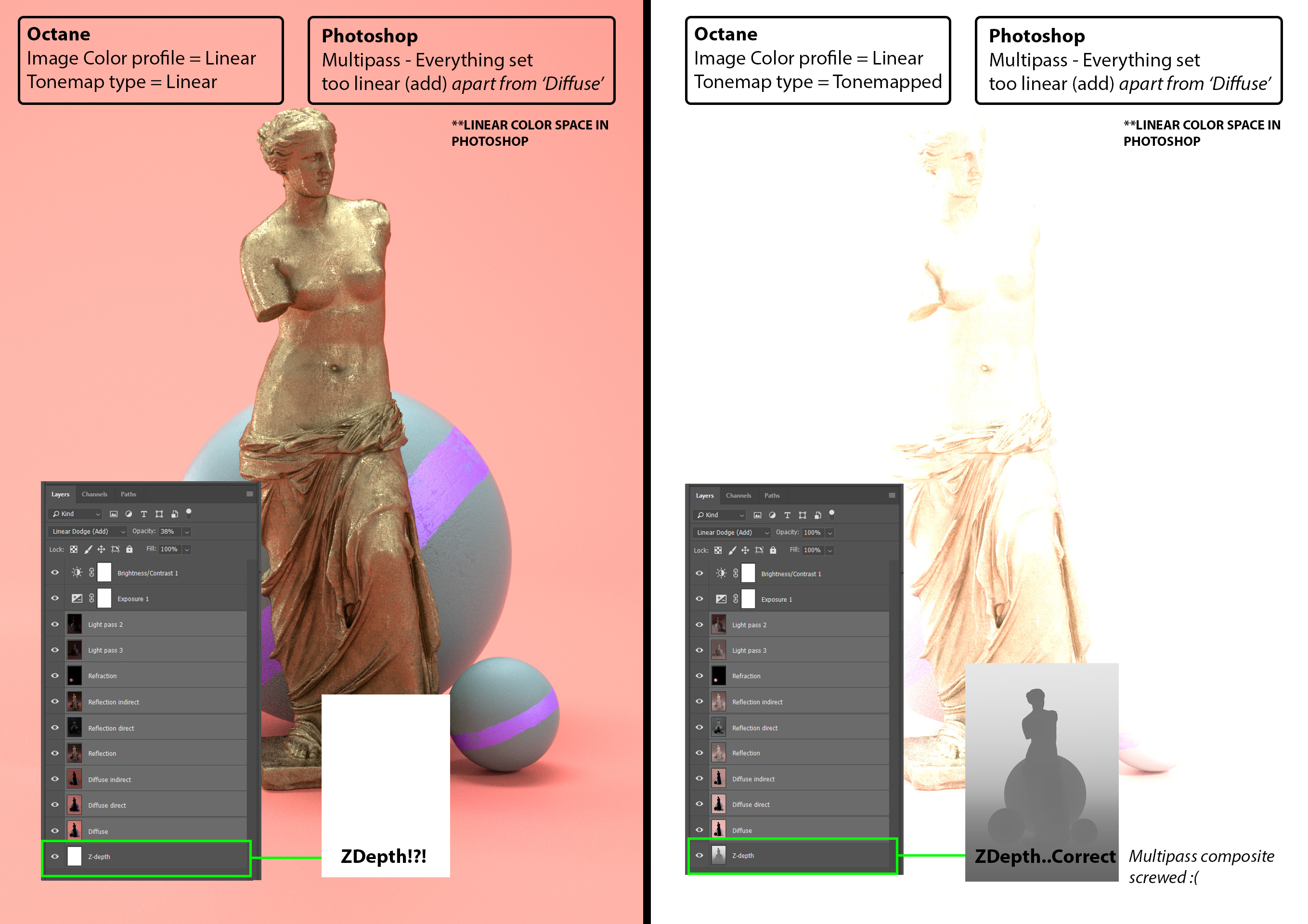Toggle visibility of left panel's Exposure 1 layer
This screenshot has width=1308, height=924.
[x=55, y=598]
